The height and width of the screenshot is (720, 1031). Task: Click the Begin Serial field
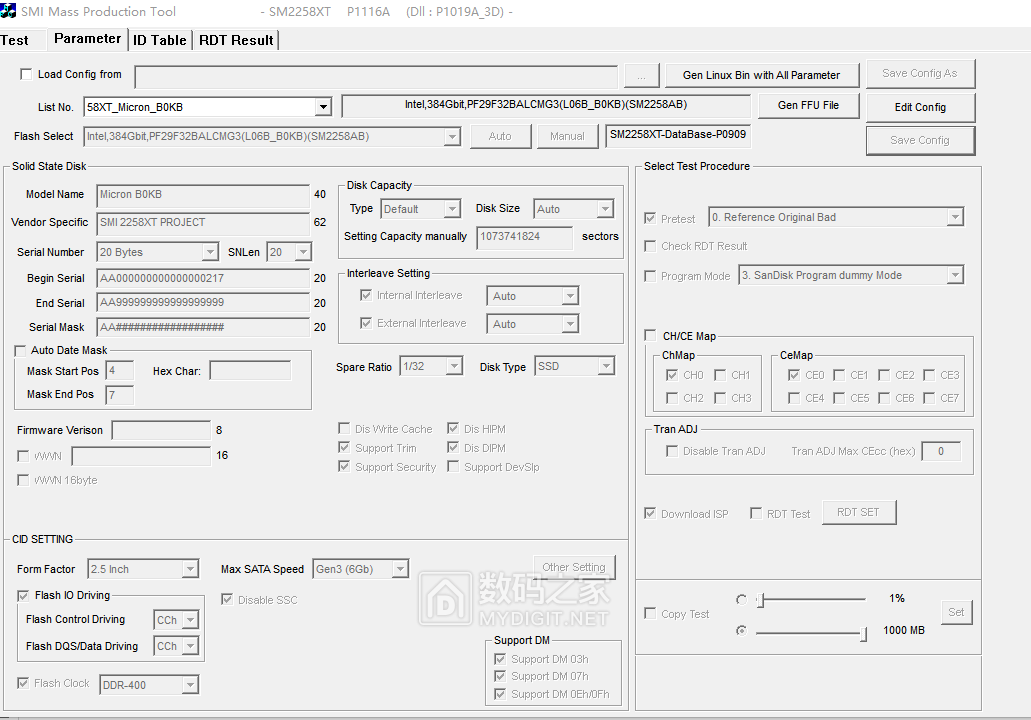coord(203,278)
